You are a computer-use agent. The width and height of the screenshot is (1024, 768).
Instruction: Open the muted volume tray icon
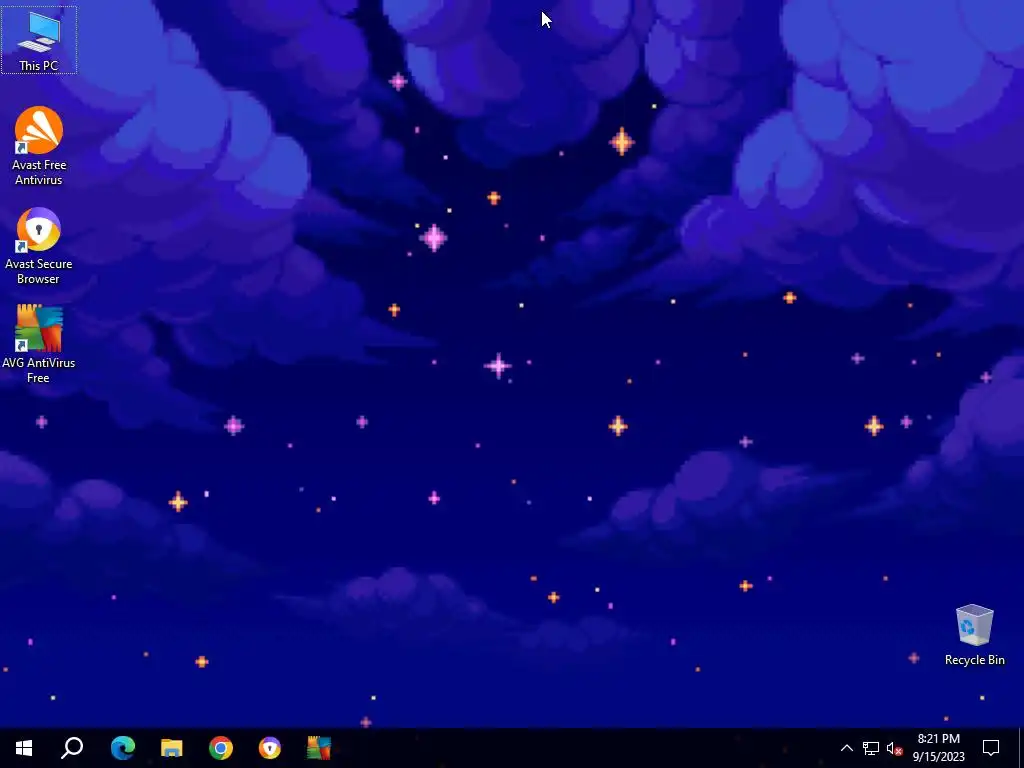[x=894, y=748]
